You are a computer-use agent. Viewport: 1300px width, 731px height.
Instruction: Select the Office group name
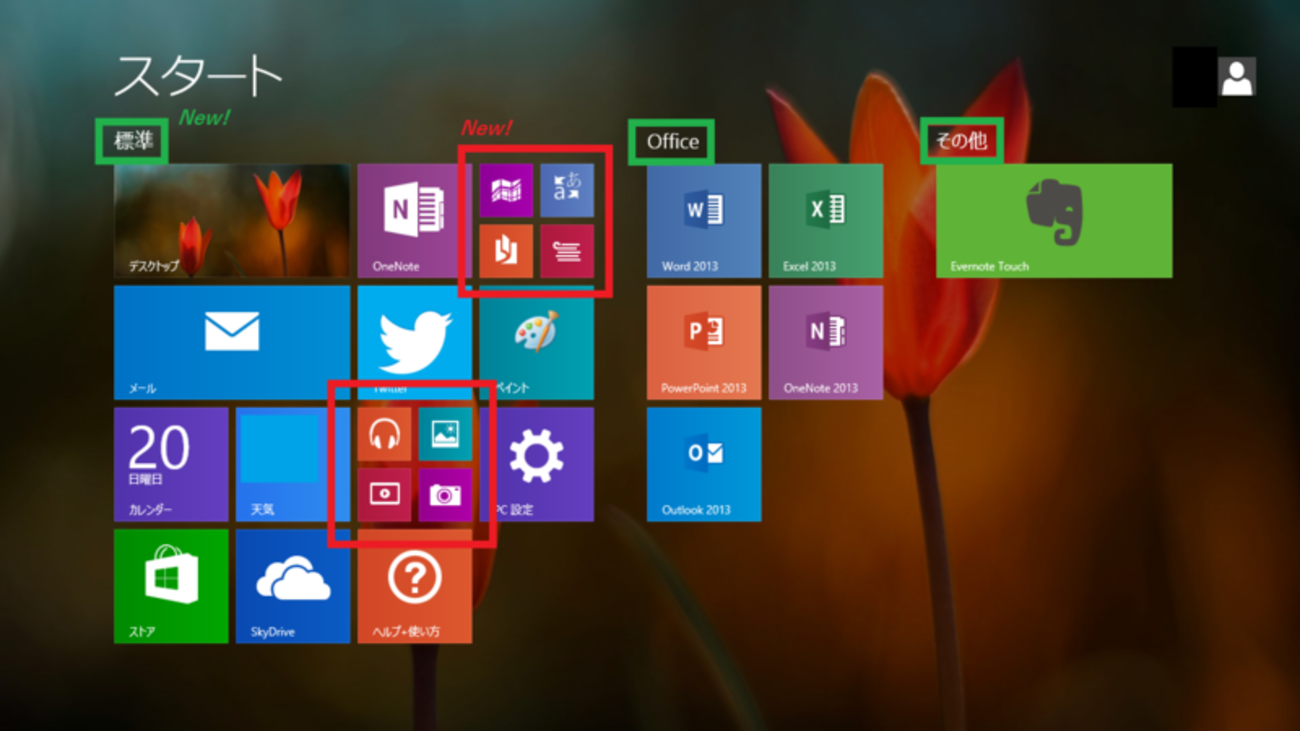pyautogui.click(x=673, y=141)
